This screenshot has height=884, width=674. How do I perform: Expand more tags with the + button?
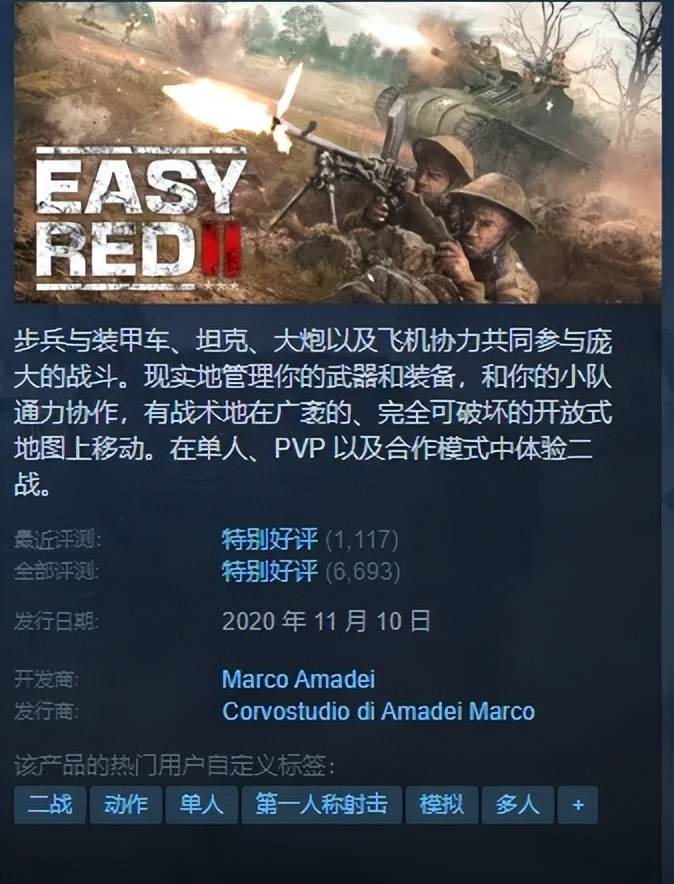578,805
